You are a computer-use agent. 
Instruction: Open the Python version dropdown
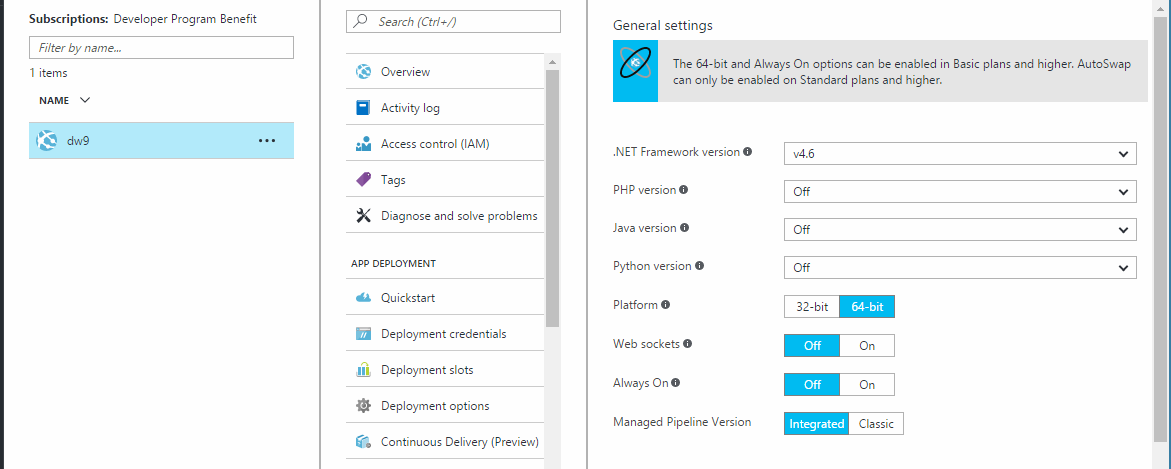coord(959,268)
